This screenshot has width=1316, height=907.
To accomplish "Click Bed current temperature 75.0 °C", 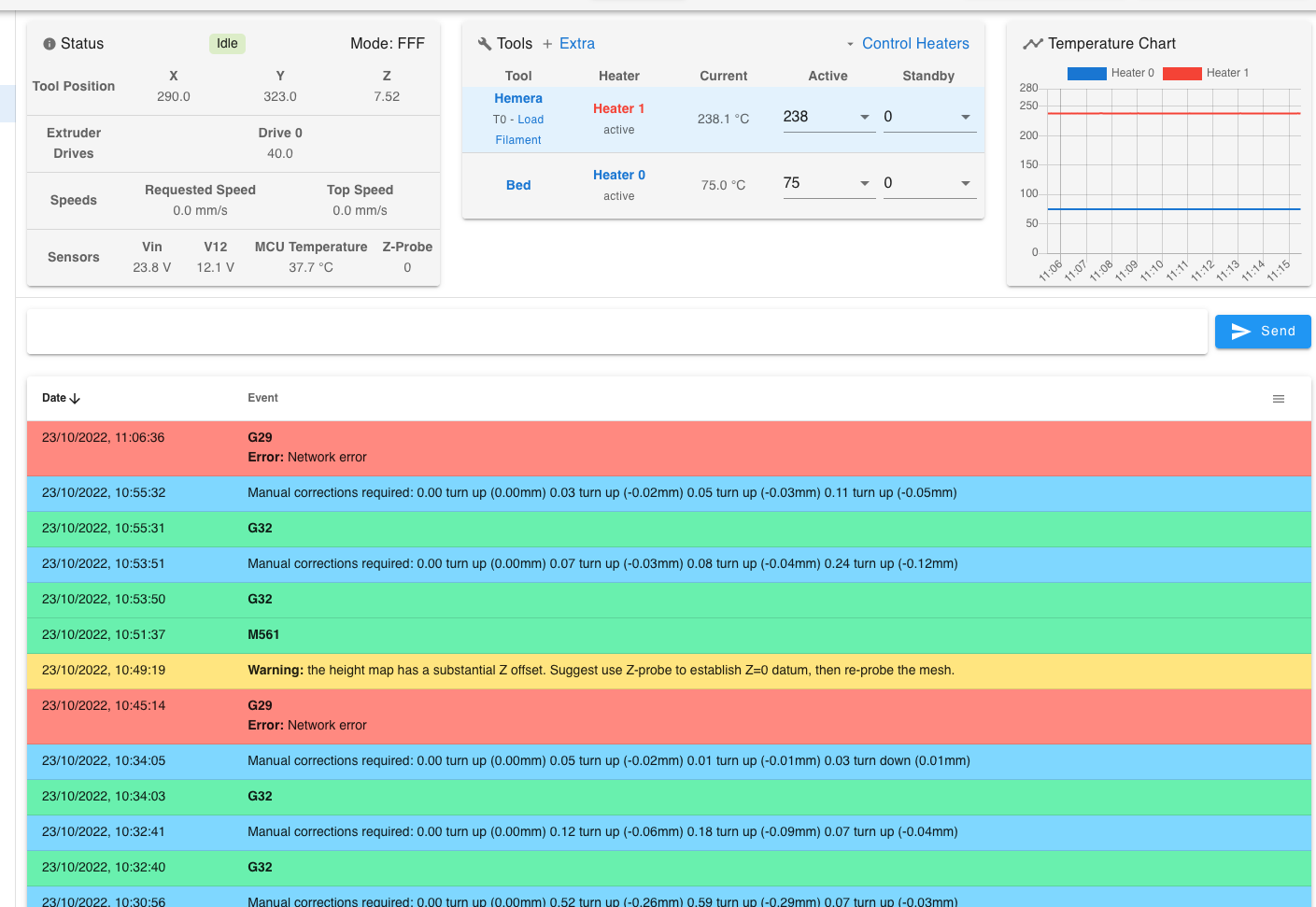I will [724, 186].
